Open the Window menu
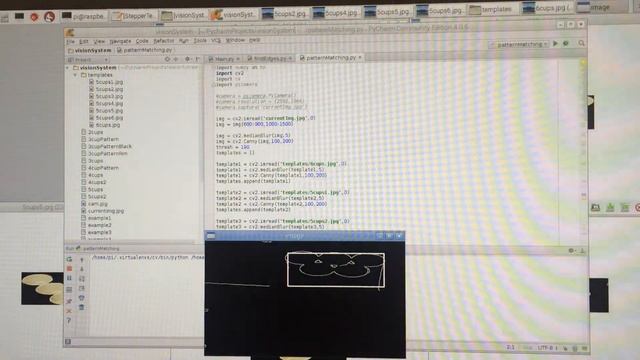 point(235,40)
